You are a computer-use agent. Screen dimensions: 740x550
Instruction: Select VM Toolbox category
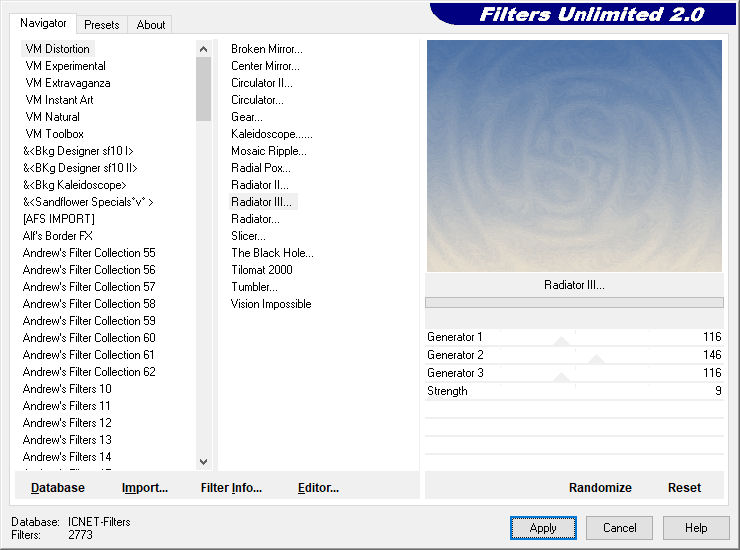click(54, 134)
